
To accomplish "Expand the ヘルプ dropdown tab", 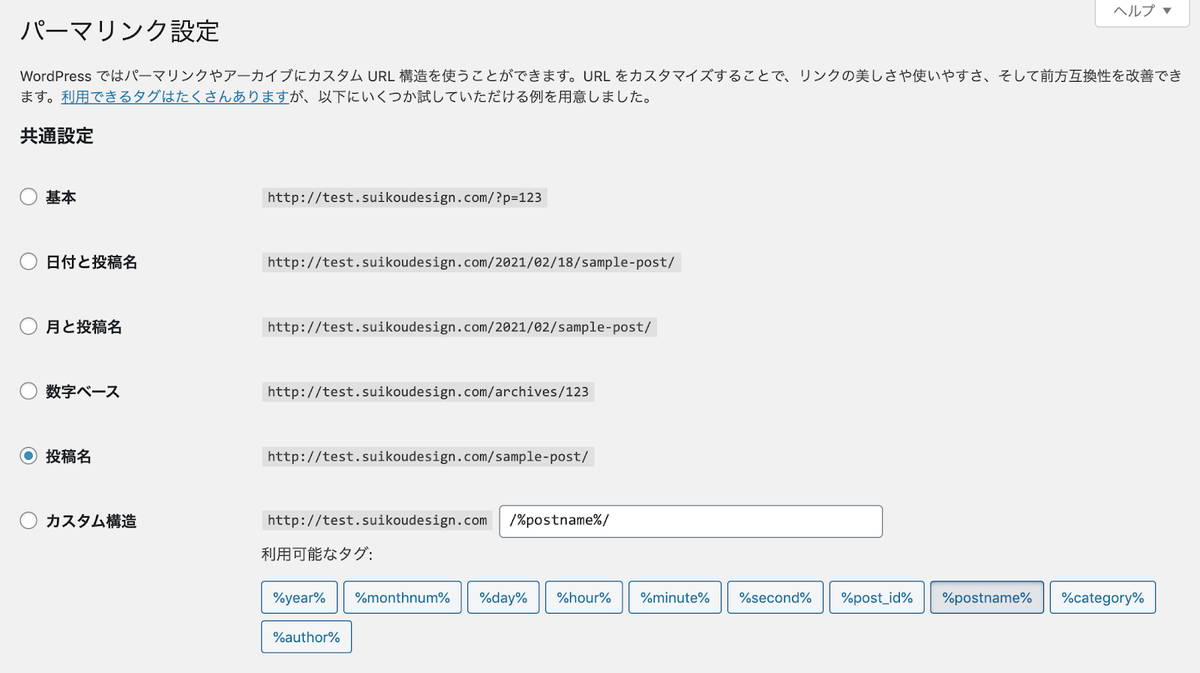I will pos(1142,11).
